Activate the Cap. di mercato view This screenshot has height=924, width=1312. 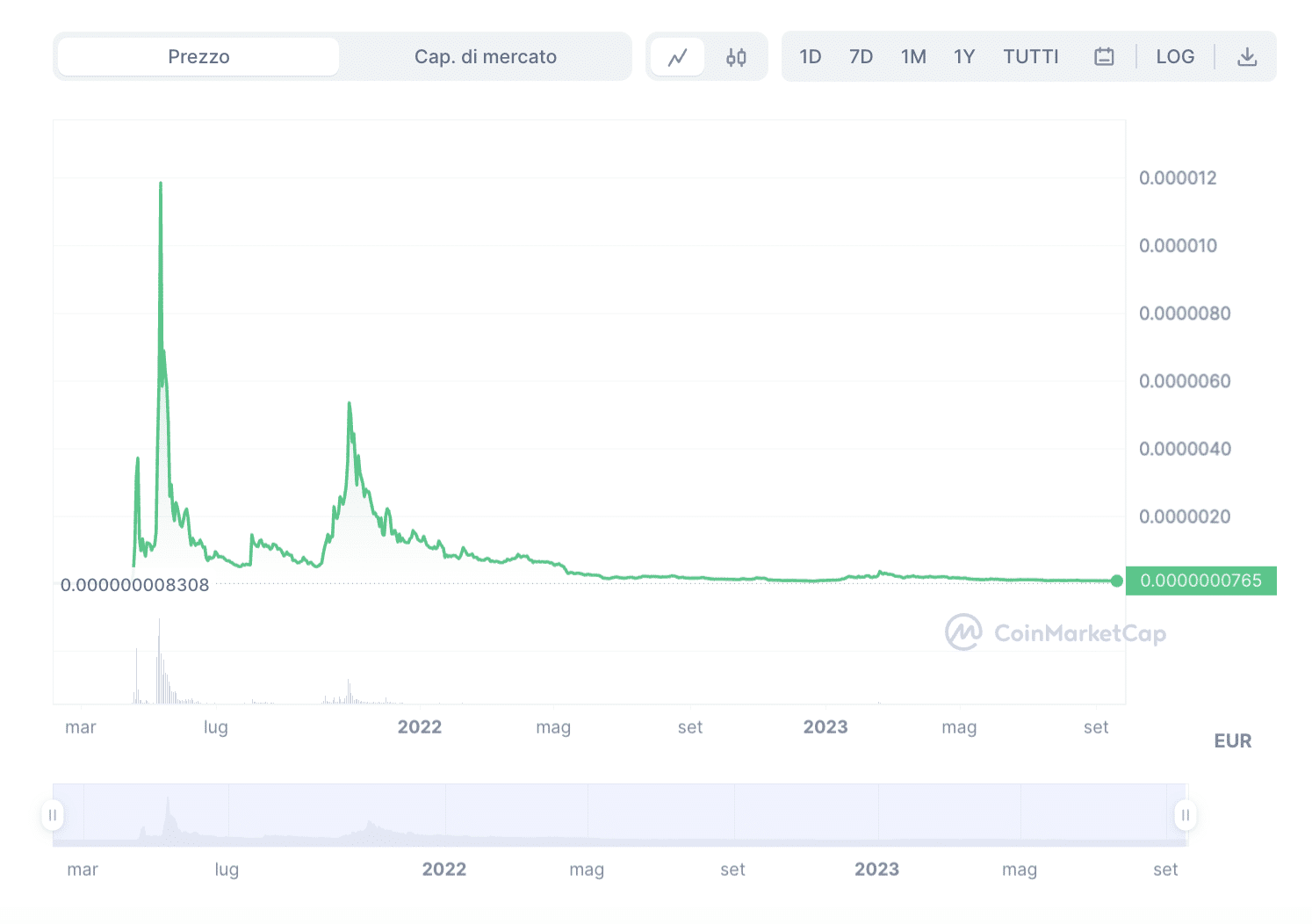pos(485,56)
